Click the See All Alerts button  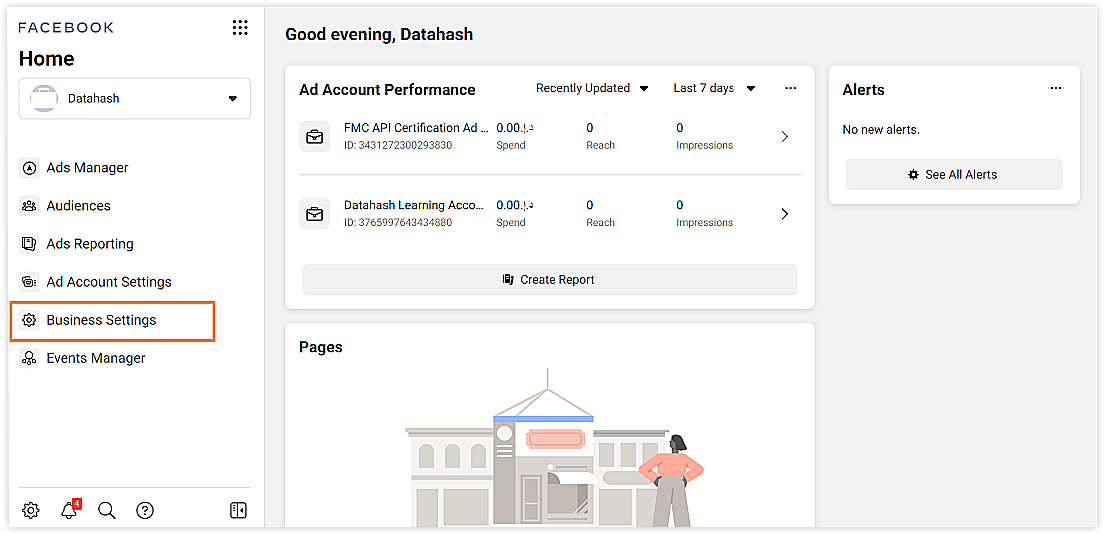[954, 175]
